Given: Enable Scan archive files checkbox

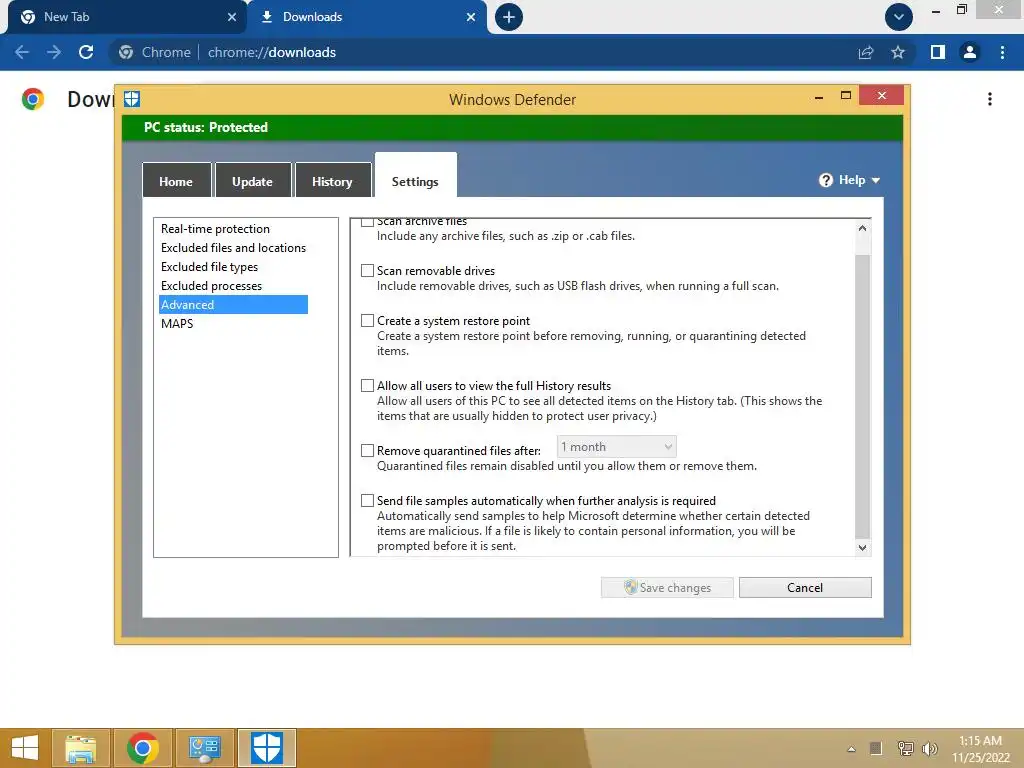Looking at the screenshot, I should [x=368, y=222].
